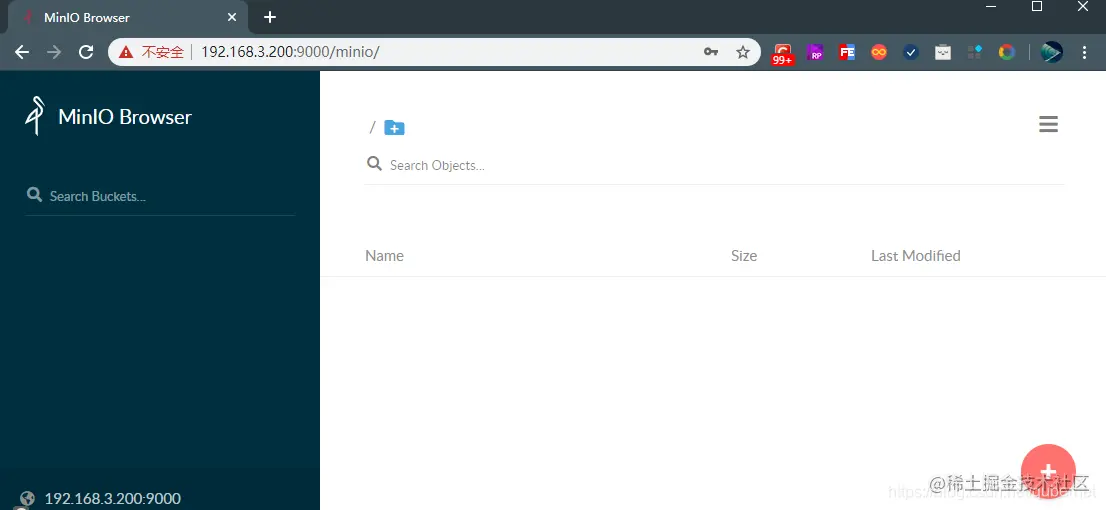1106x510 pixels.
Task: Sort objects by Size column
Action: coord(743,255)
